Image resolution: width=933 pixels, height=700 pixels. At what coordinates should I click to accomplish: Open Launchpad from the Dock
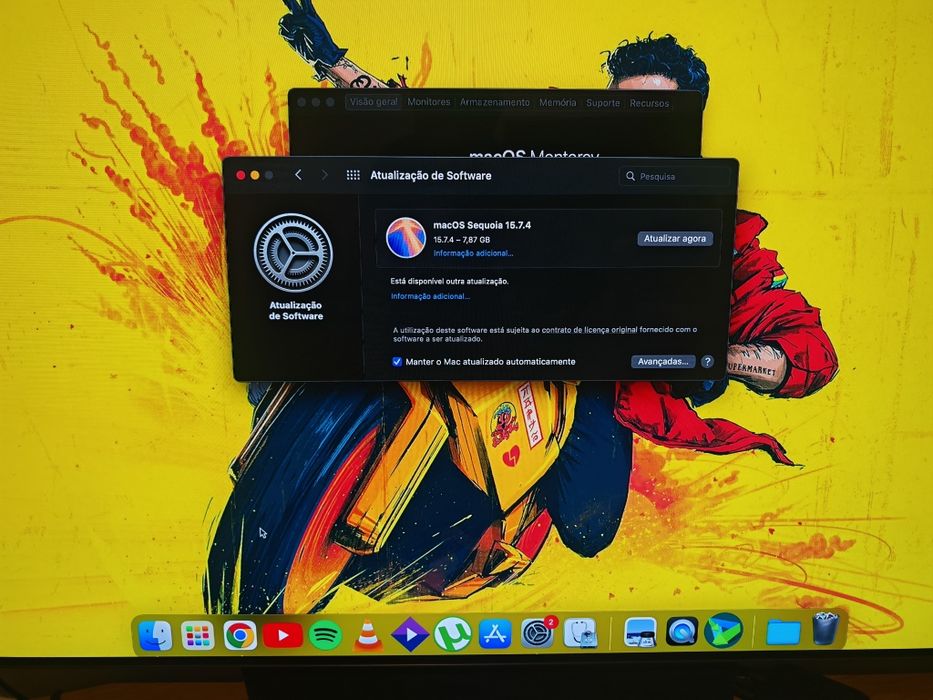tap(198, 636)
